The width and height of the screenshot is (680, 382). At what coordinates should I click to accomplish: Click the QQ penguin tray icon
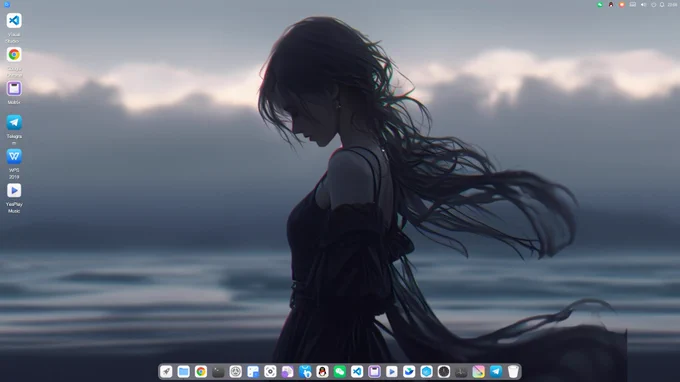point(611,5)
